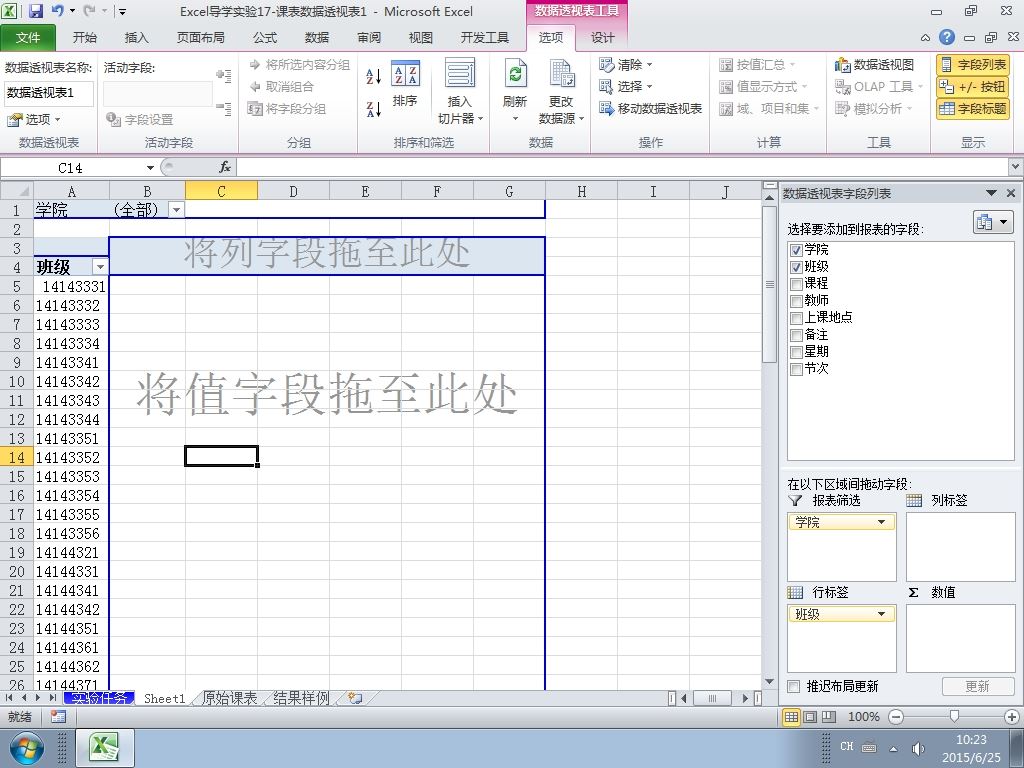This screenshot has width=1024, height=768.
Task: Open 学院 field dropdown in 报表筛选 area
Action: point(881,522)
